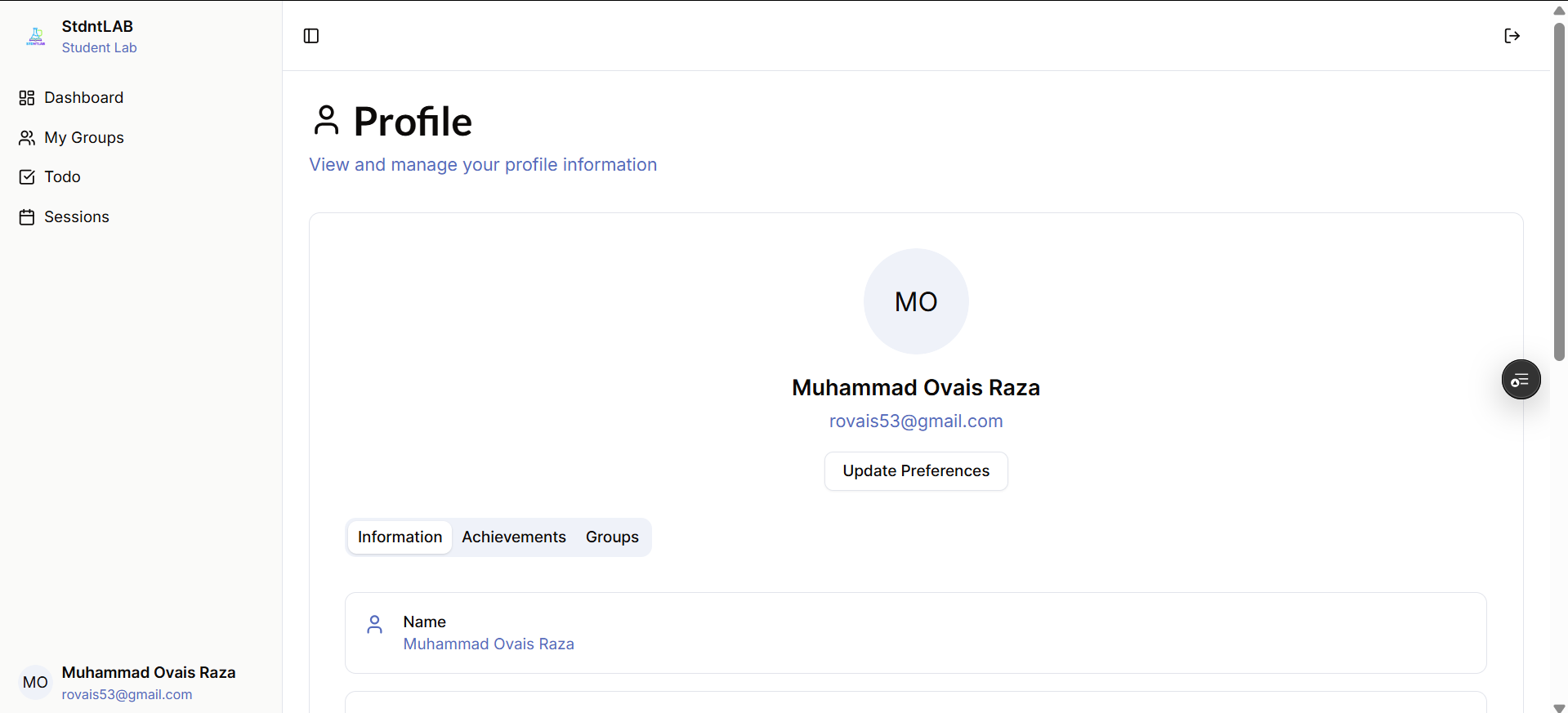Image resolution: width=1568 pixels, height=713 pixels.
Task: Click the large MO avatar circle
Action: point(916,301)
